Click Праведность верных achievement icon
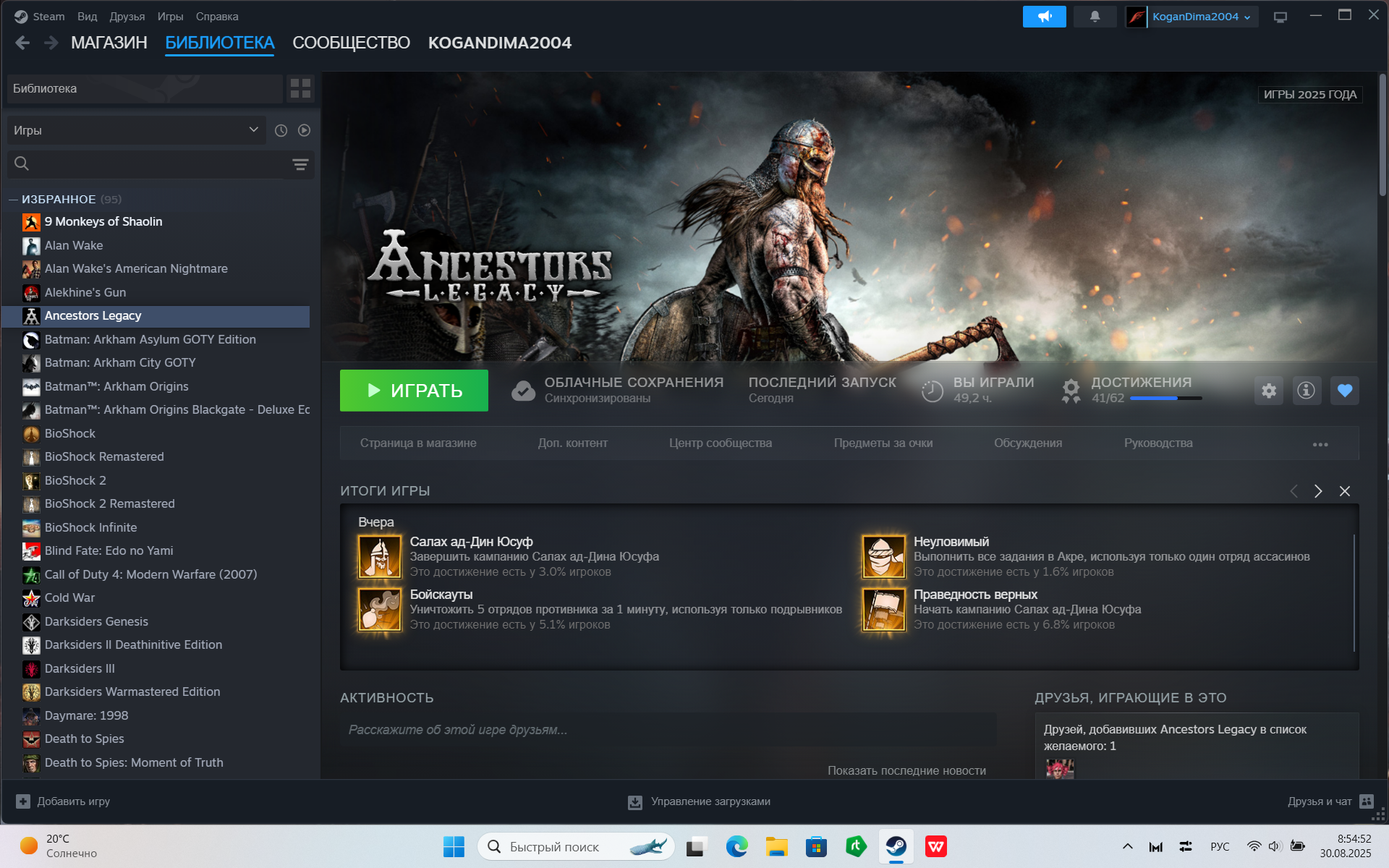Image resolution: width=1389 pixels, height=868 pixels. (x=883, y=609)
